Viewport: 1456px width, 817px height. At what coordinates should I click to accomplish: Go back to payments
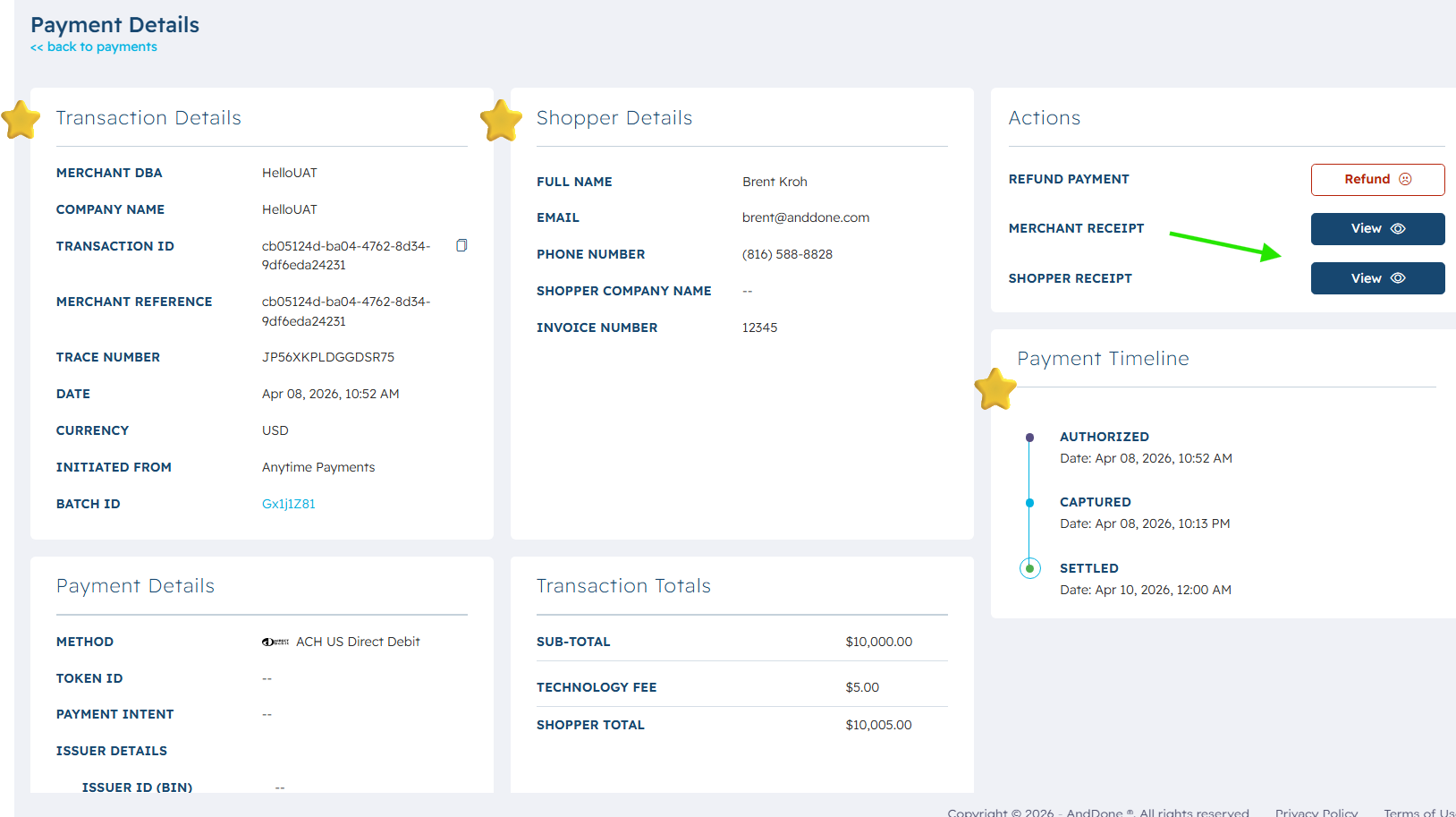94,47
